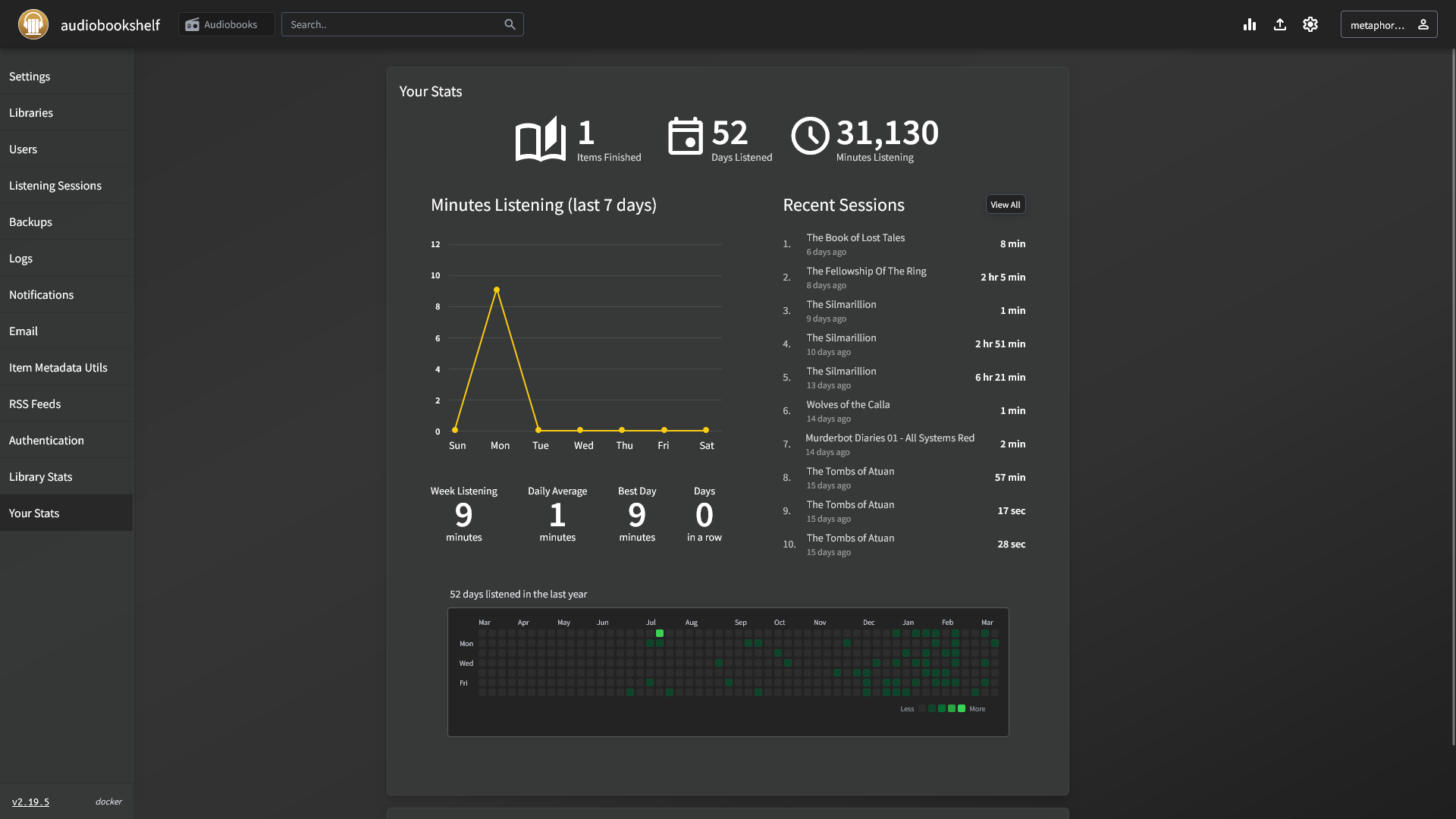Click the darkest legend swatch next to Less
This screenshot has width=1456, height=819.
tap(922, 708)
